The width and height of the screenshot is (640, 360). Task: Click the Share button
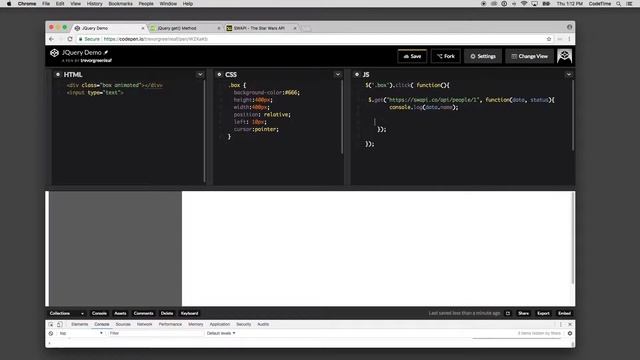click(524, 313)
